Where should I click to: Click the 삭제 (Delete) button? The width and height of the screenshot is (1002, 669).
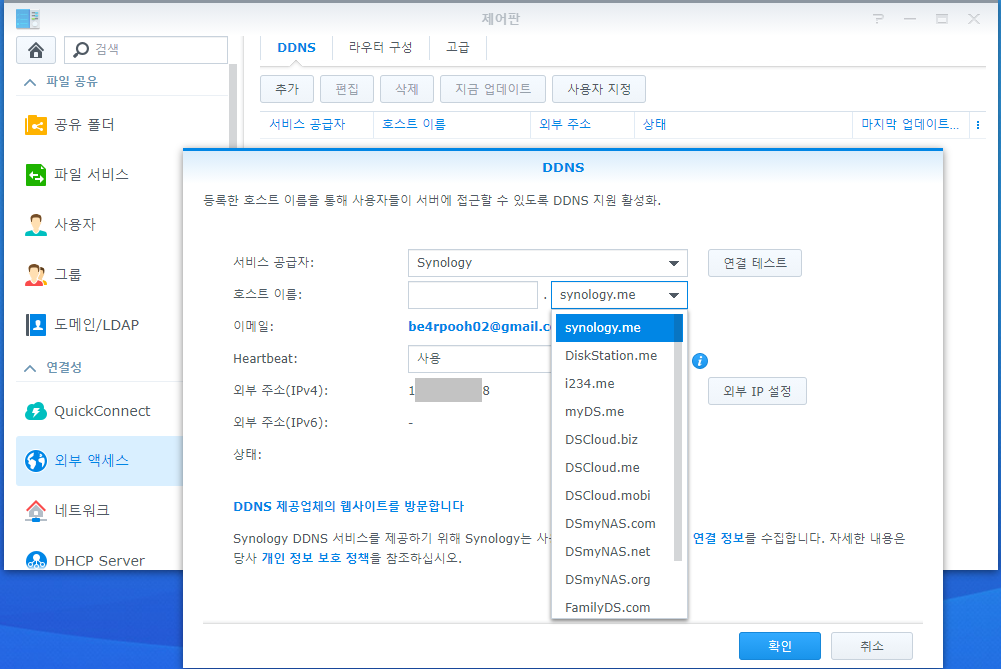click(407, 89)
